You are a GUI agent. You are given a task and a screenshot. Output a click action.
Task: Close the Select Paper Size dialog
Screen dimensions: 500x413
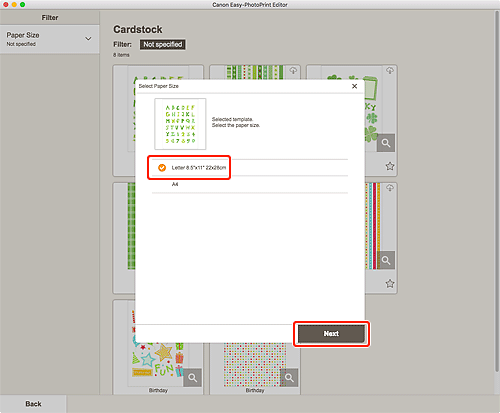(354, 86)
